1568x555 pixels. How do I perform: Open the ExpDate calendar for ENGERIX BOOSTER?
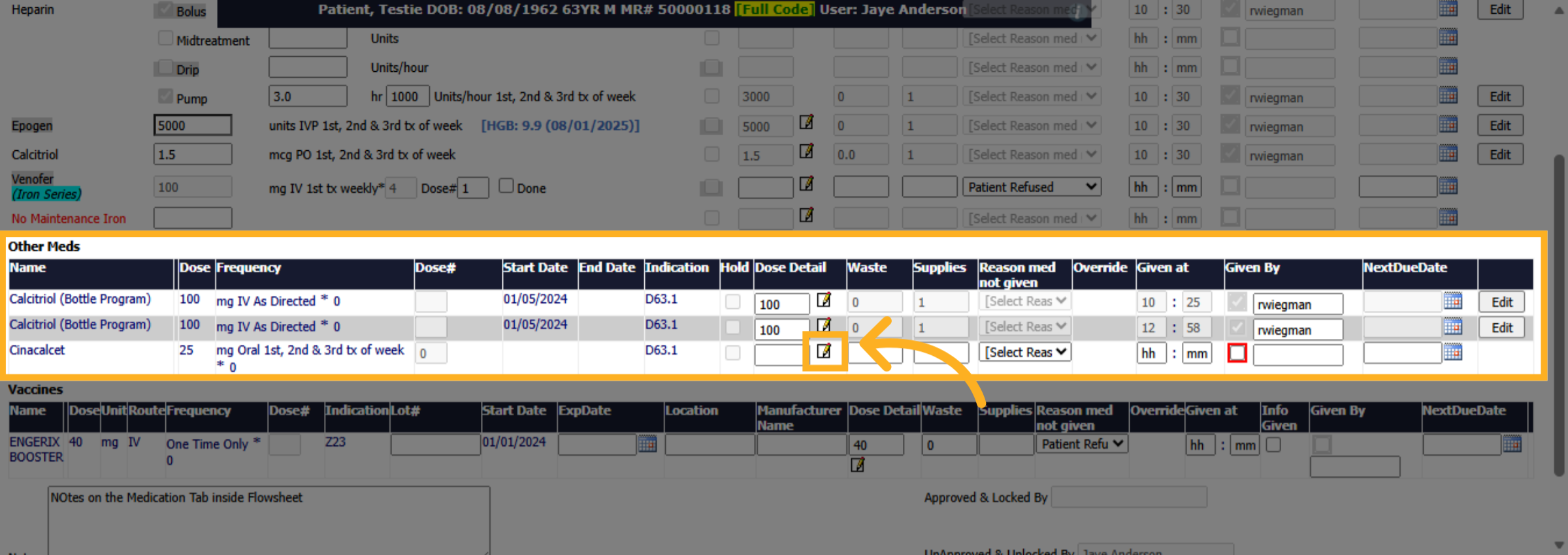tap(647, 444)
